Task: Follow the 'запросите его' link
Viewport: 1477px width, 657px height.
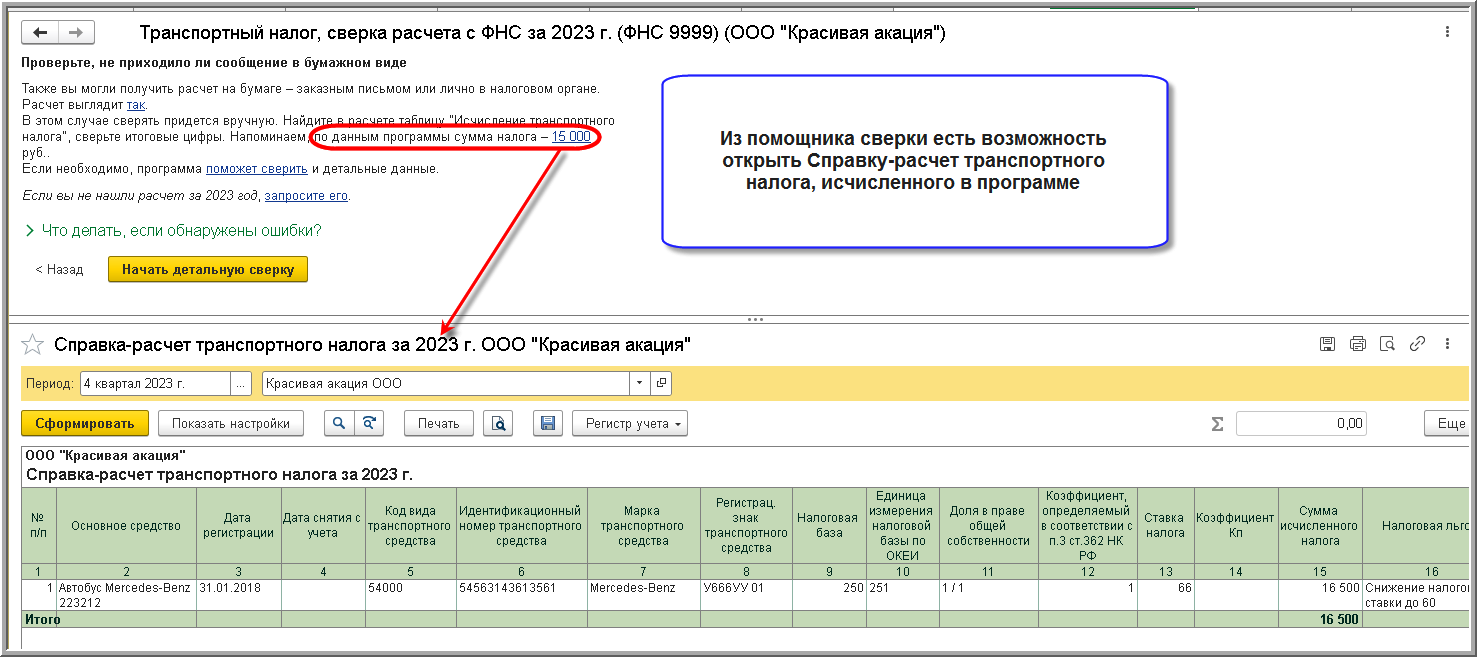Action: (x=306, y=196)
